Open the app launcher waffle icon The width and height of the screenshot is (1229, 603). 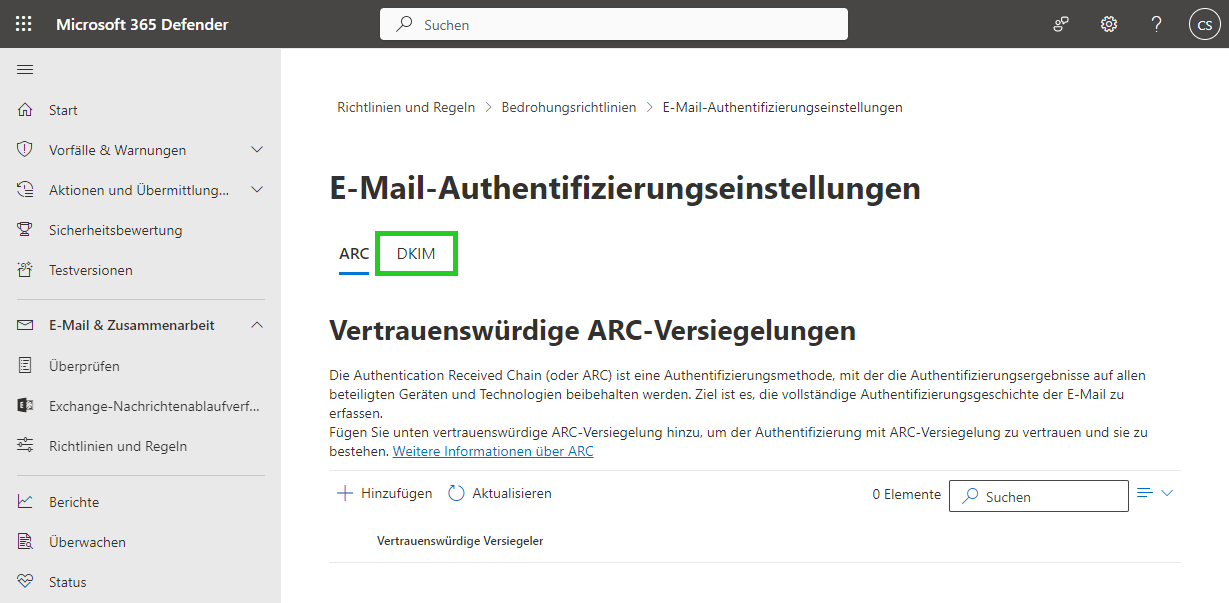pos(24,24)
